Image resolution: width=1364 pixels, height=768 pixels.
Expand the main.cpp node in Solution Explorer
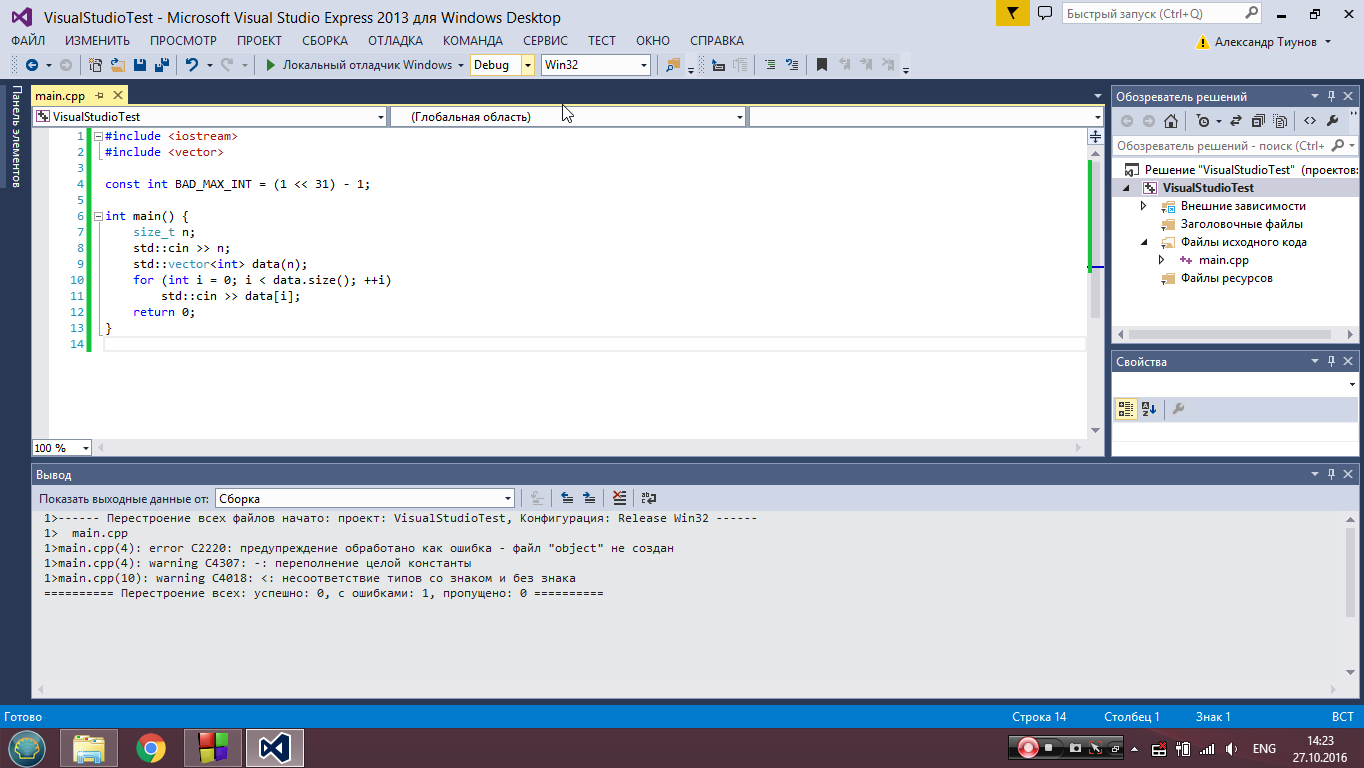(1161, 260)
